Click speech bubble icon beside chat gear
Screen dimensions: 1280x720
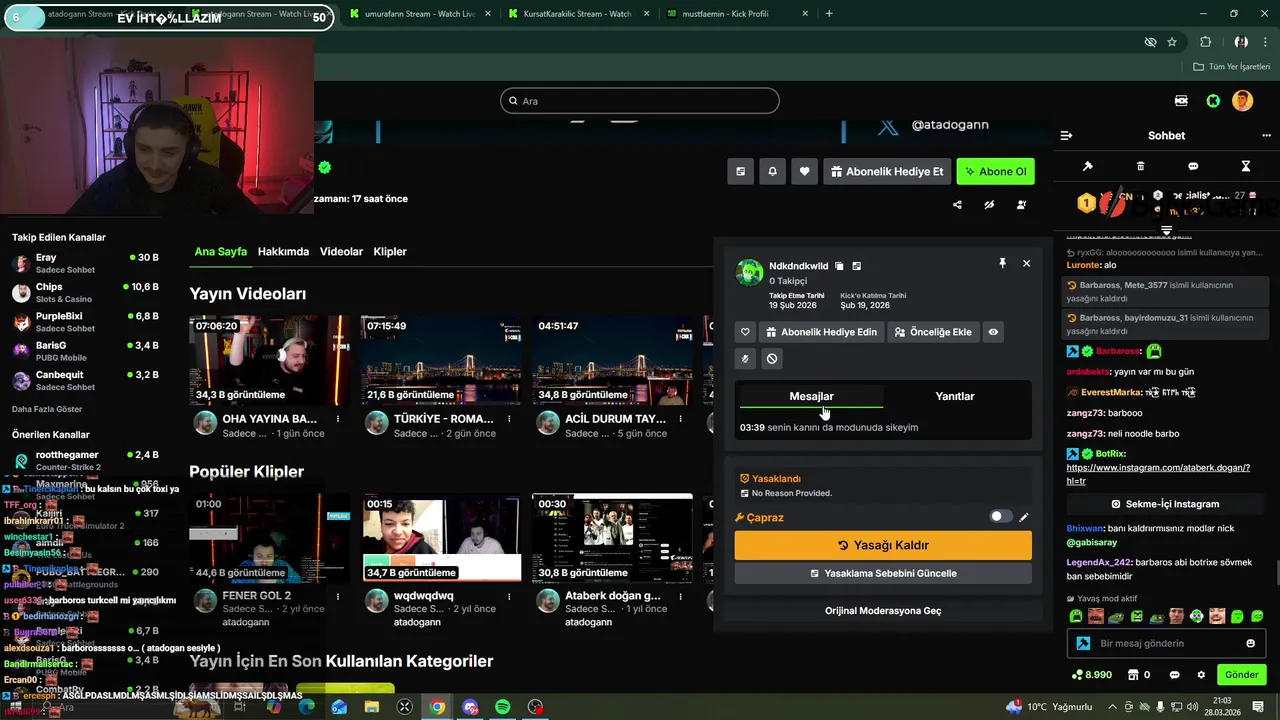(1174, 675)
